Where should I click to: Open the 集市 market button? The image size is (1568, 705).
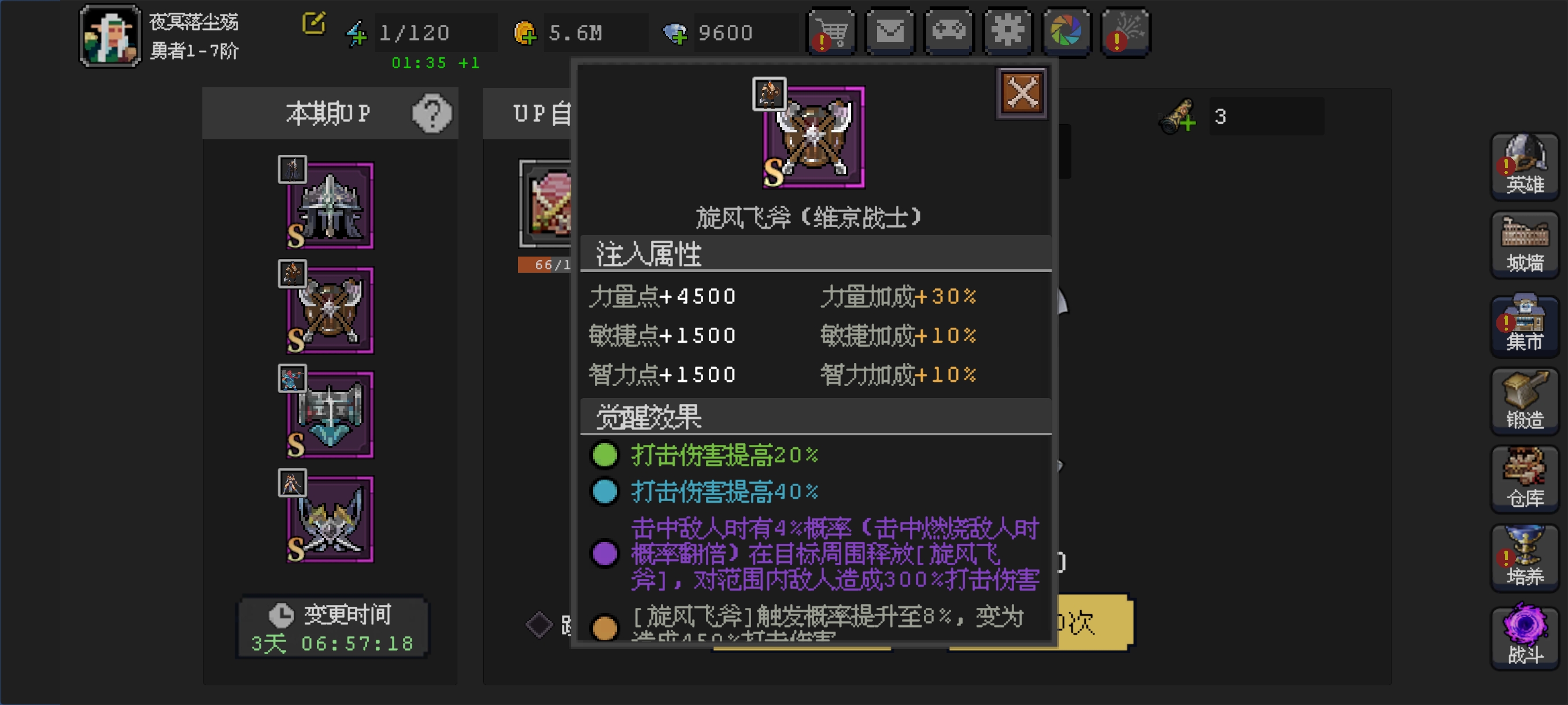pyautogui.click(x=1525, y=323)
